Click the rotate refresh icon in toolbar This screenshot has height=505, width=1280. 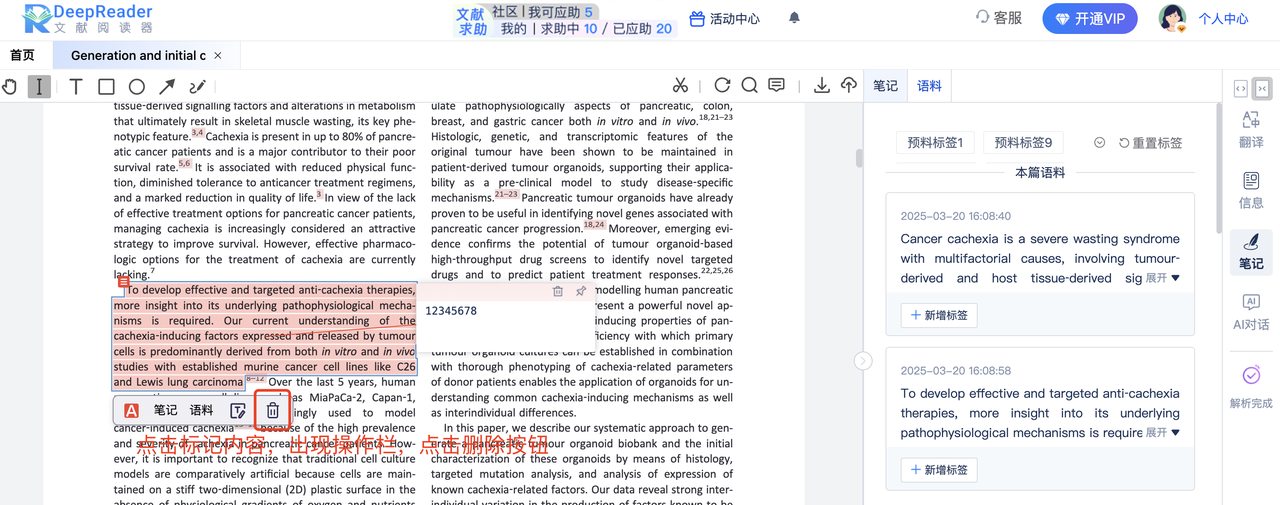pyautogui.click(x=722, y=86)
